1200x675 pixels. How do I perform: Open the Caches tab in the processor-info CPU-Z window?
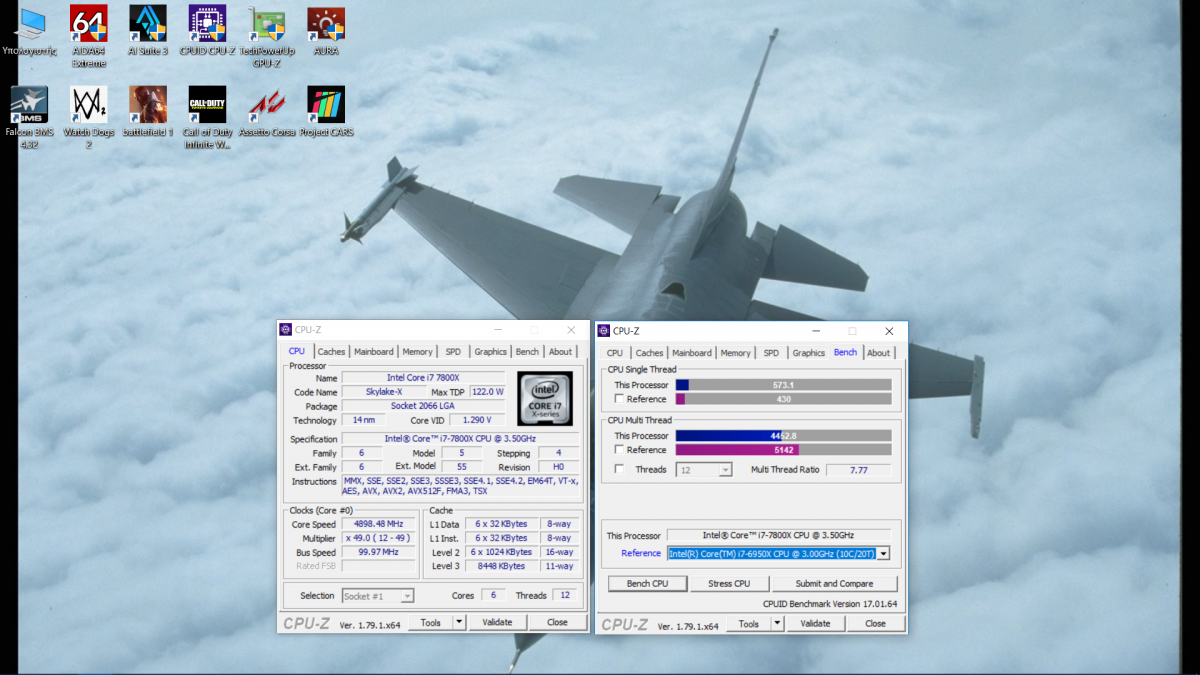coord(331,352)
